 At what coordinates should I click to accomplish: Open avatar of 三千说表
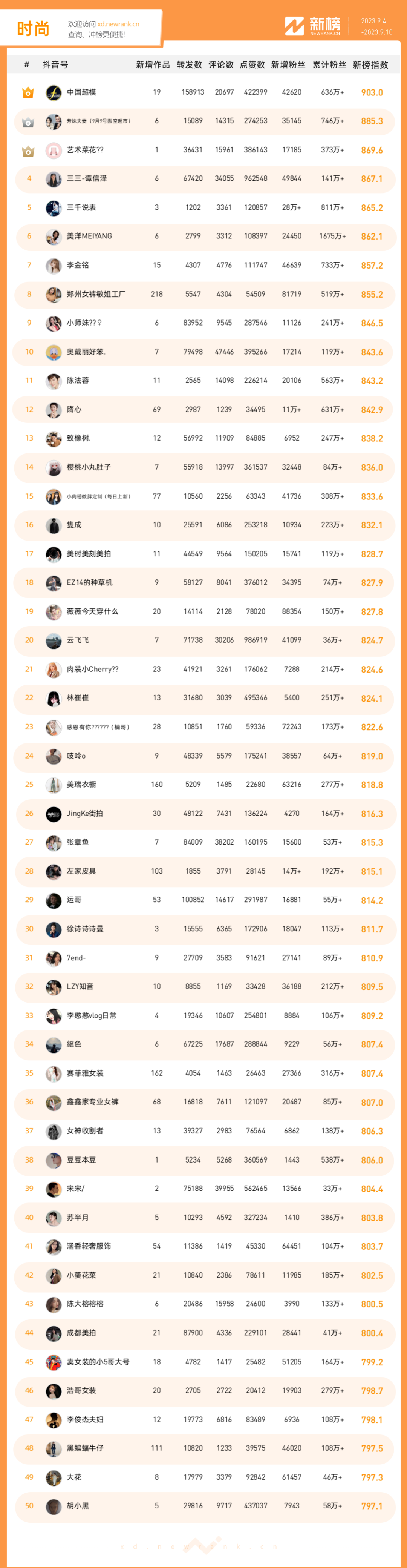(x=54, y=207)
